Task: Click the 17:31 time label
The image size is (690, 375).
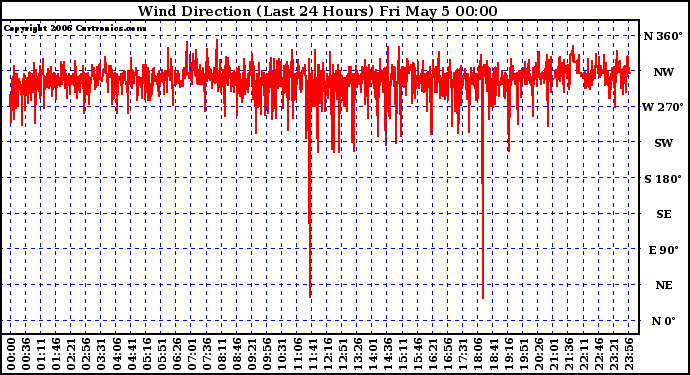Action: click(x=462, y=354)
